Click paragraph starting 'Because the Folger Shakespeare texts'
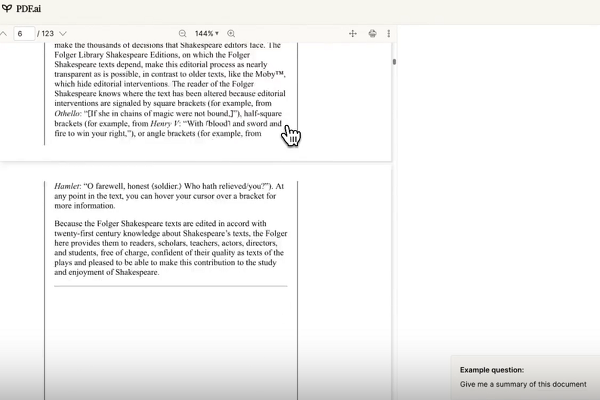Screen dimensions: 600x400 click(x=170, y=247)
